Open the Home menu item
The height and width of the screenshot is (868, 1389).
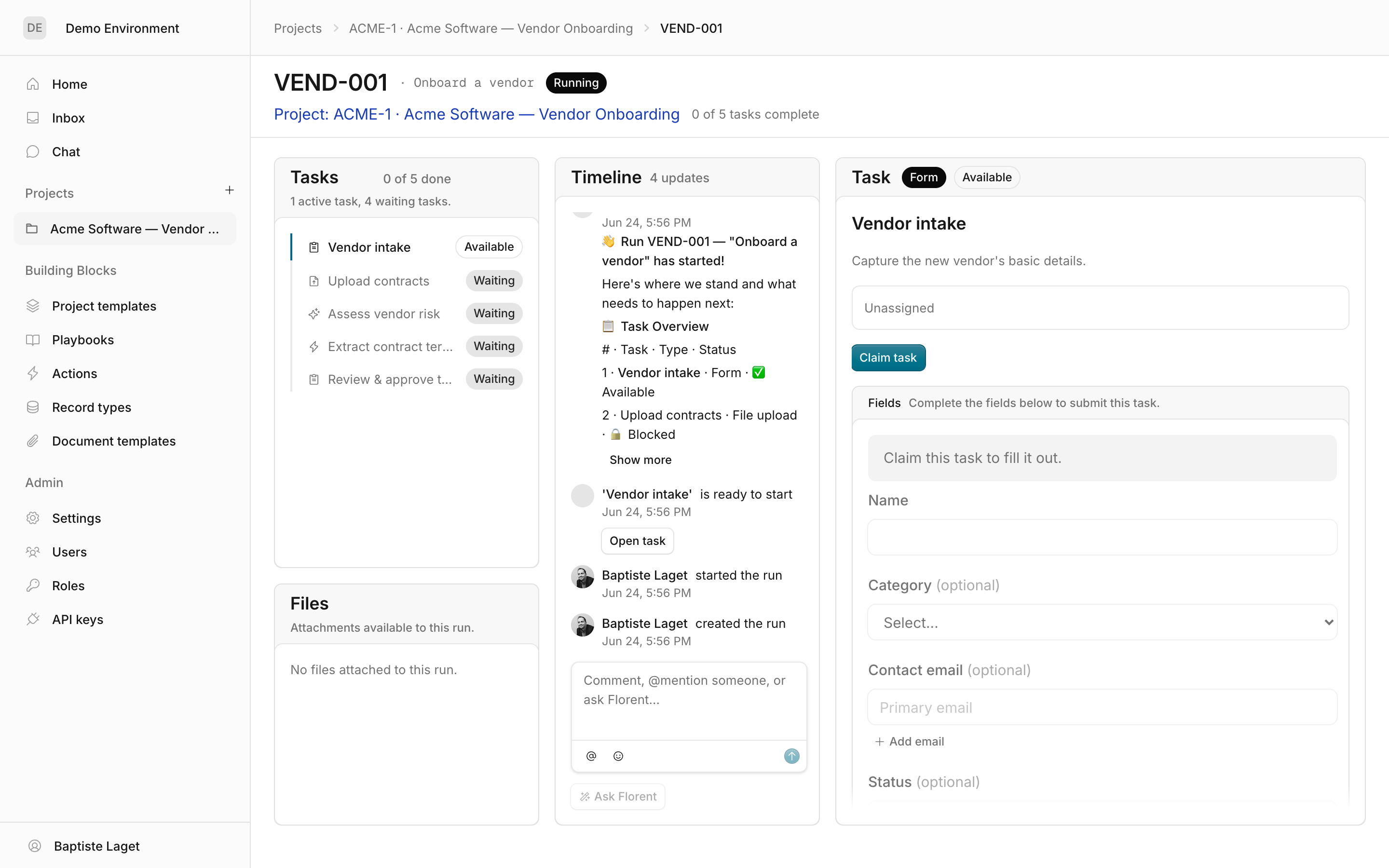[x=124, y=84]
